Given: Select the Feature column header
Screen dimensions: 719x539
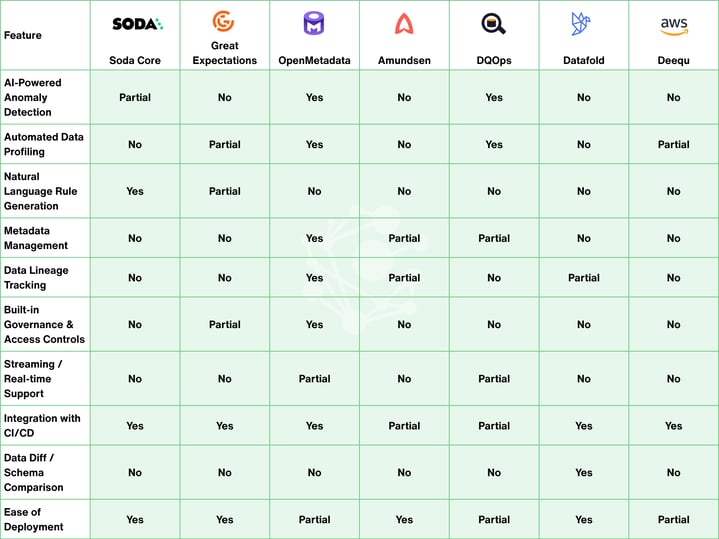Looking at the screenshot, I should 22,35.
